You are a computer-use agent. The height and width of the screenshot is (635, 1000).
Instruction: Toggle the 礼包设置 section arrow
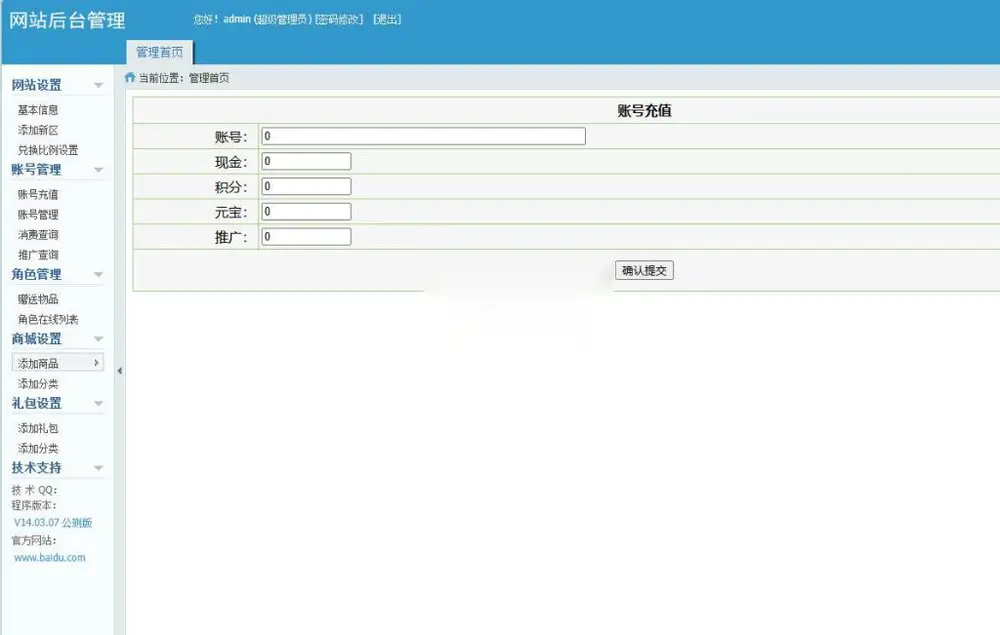coord(98,404)
